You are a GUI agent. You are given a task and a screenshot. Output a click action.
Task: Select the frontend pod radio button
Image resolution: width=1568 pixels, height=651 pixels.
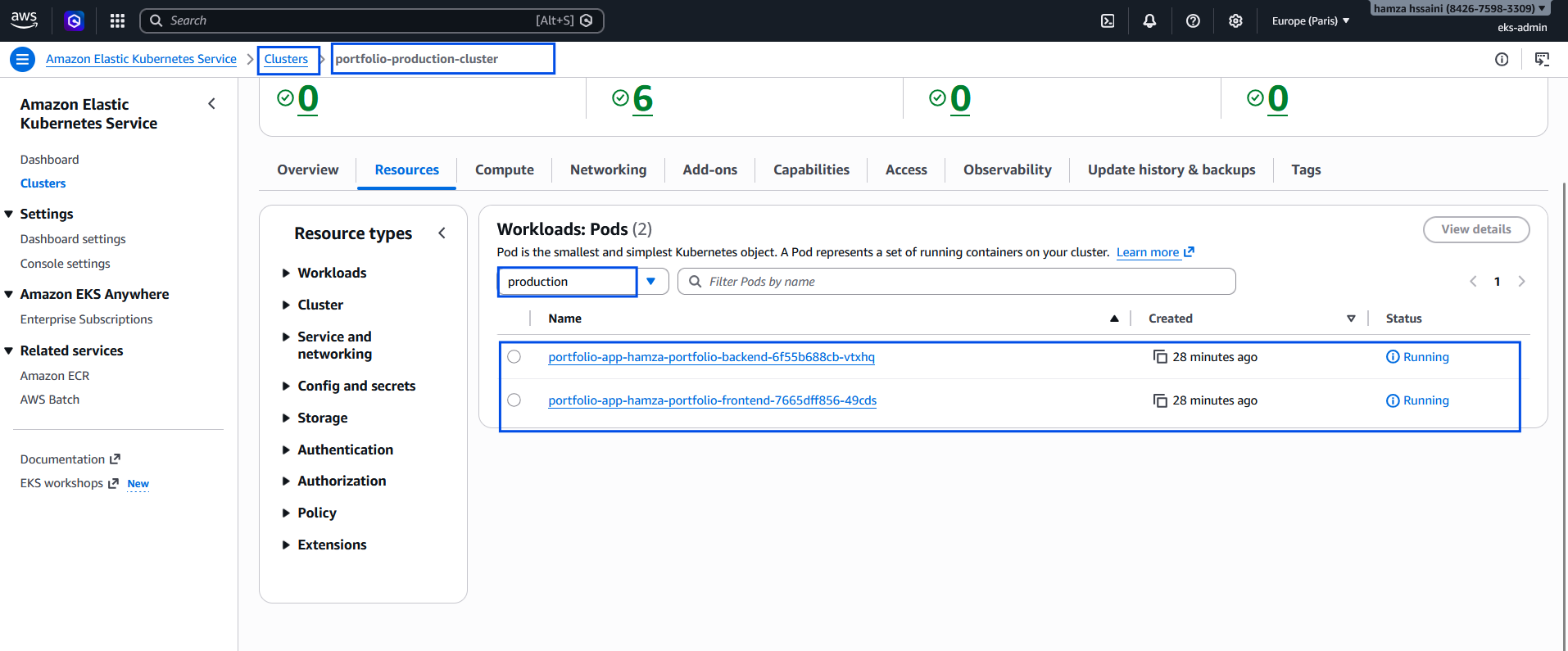coord(514,400)
